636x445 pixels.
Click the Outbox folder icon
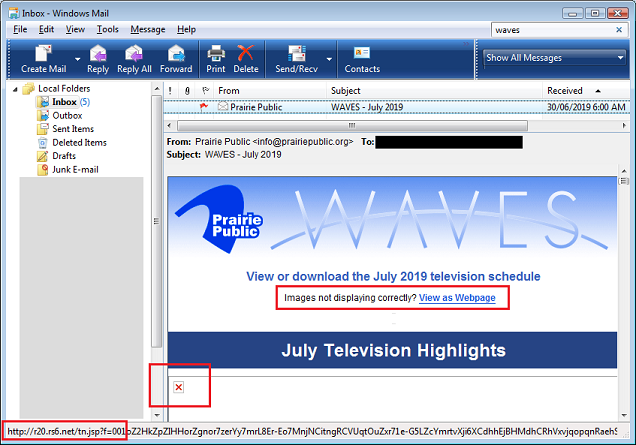[43, 116]
